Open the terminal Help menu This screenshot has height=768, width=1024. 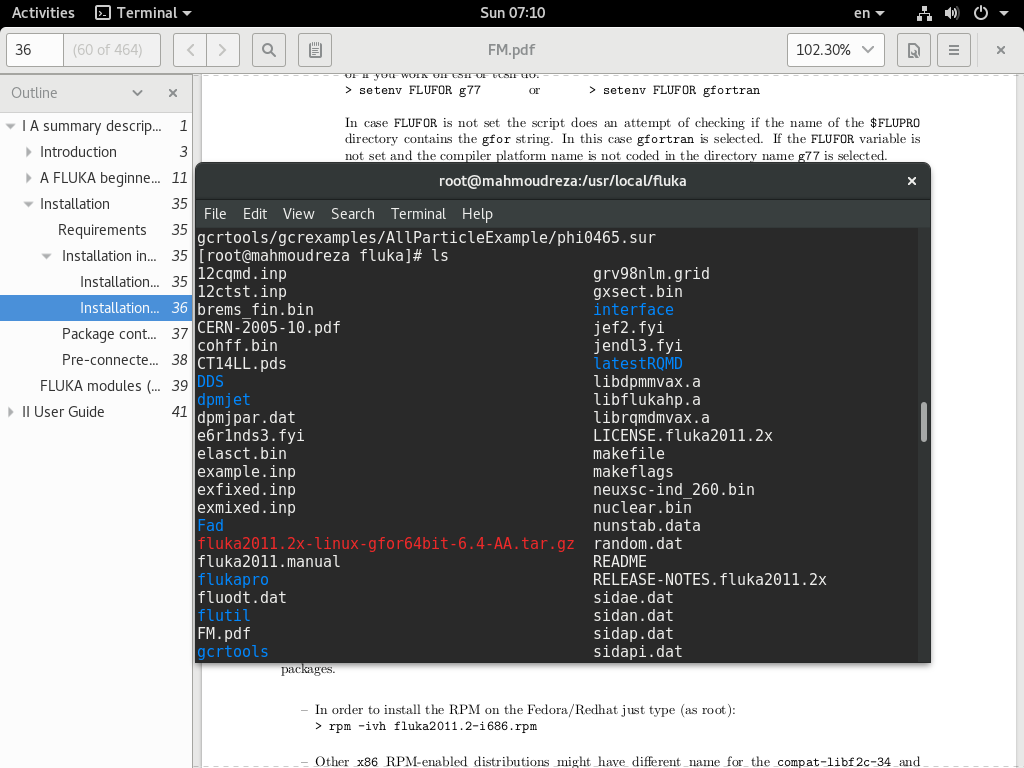click(x=477, y=214)
